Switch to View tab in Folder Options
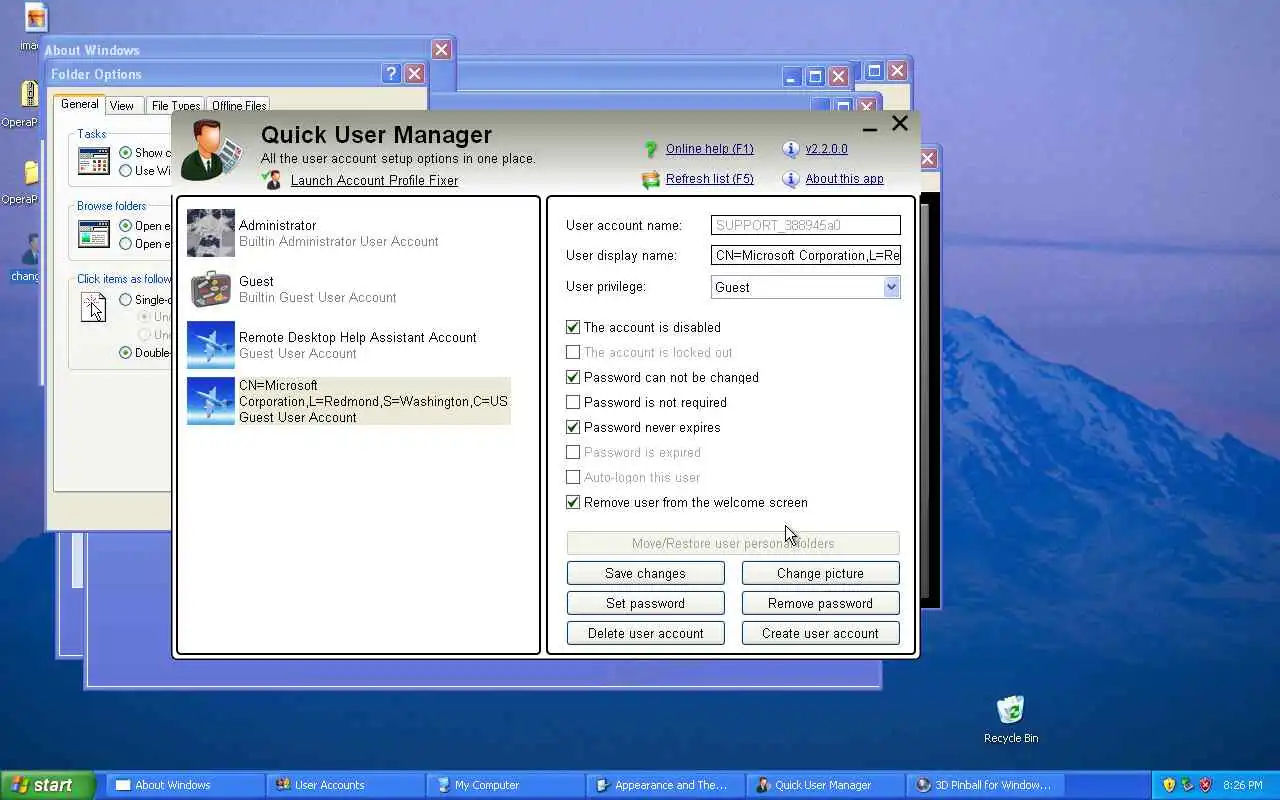 (x=122, y=106)
